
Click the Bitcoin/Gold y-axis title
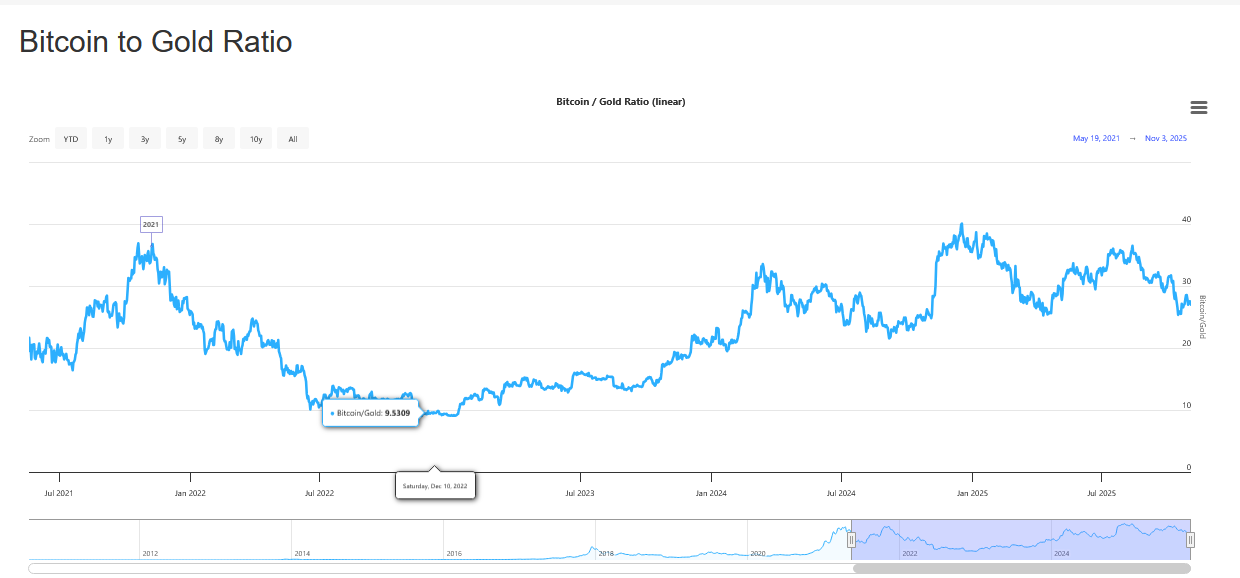click(x=1202, y=316)
